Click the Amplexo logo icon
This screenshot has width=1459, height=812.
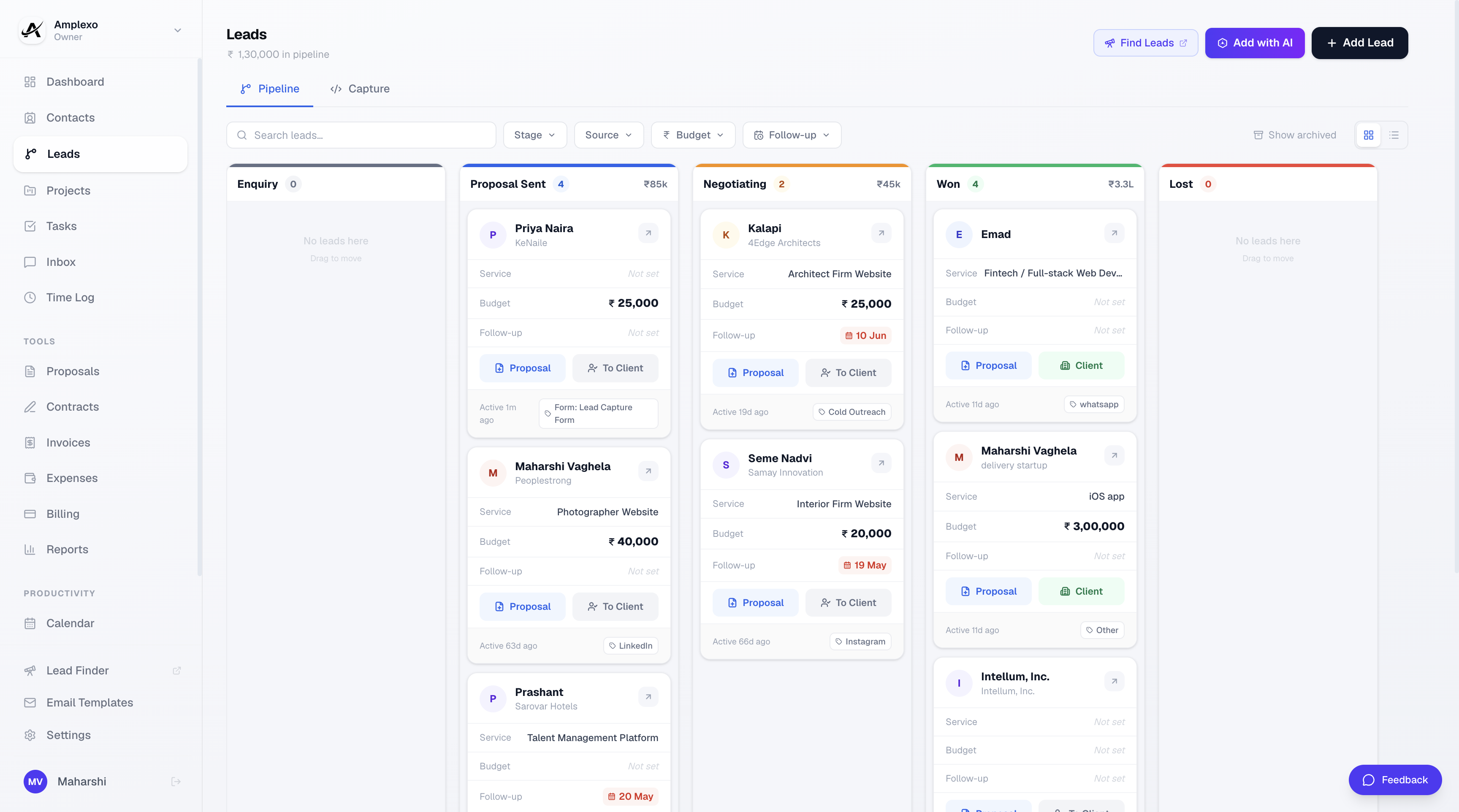(32, 30)
